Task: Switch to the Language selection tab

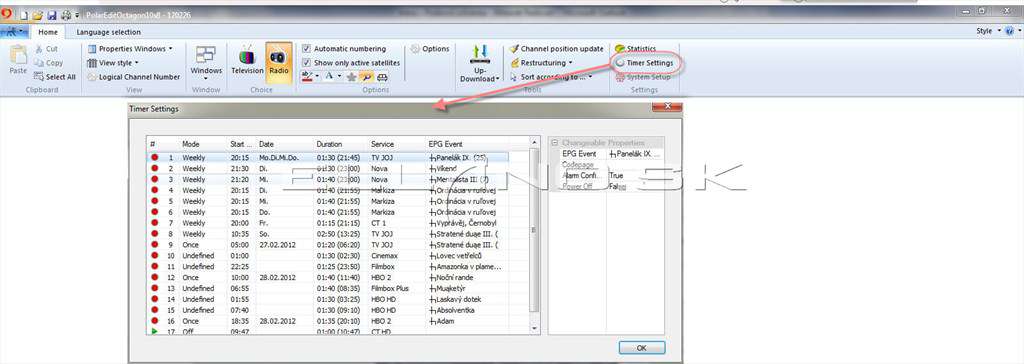Action: pos(108,32)
